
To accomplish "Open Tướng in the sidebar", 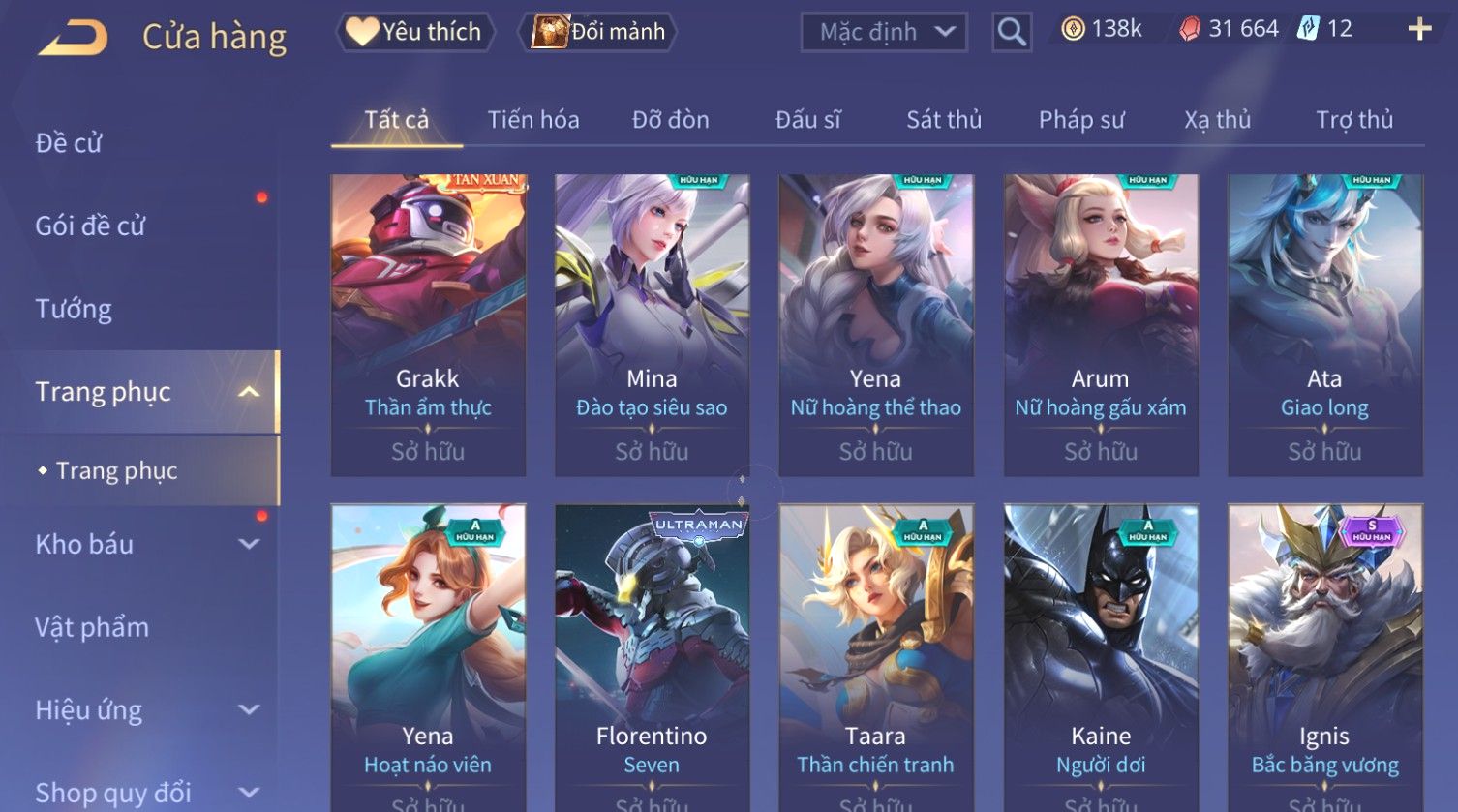I will (x=74, y=309).
